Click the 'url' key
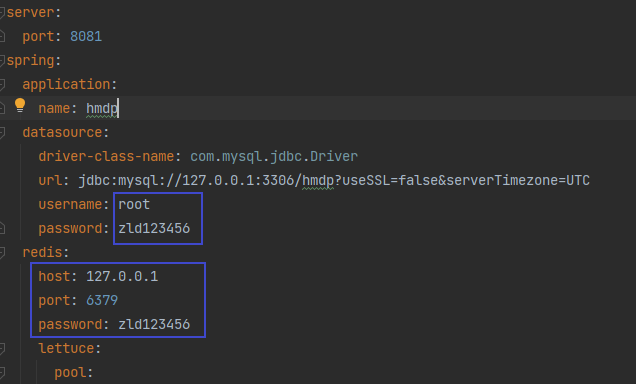 coord(50,180)
